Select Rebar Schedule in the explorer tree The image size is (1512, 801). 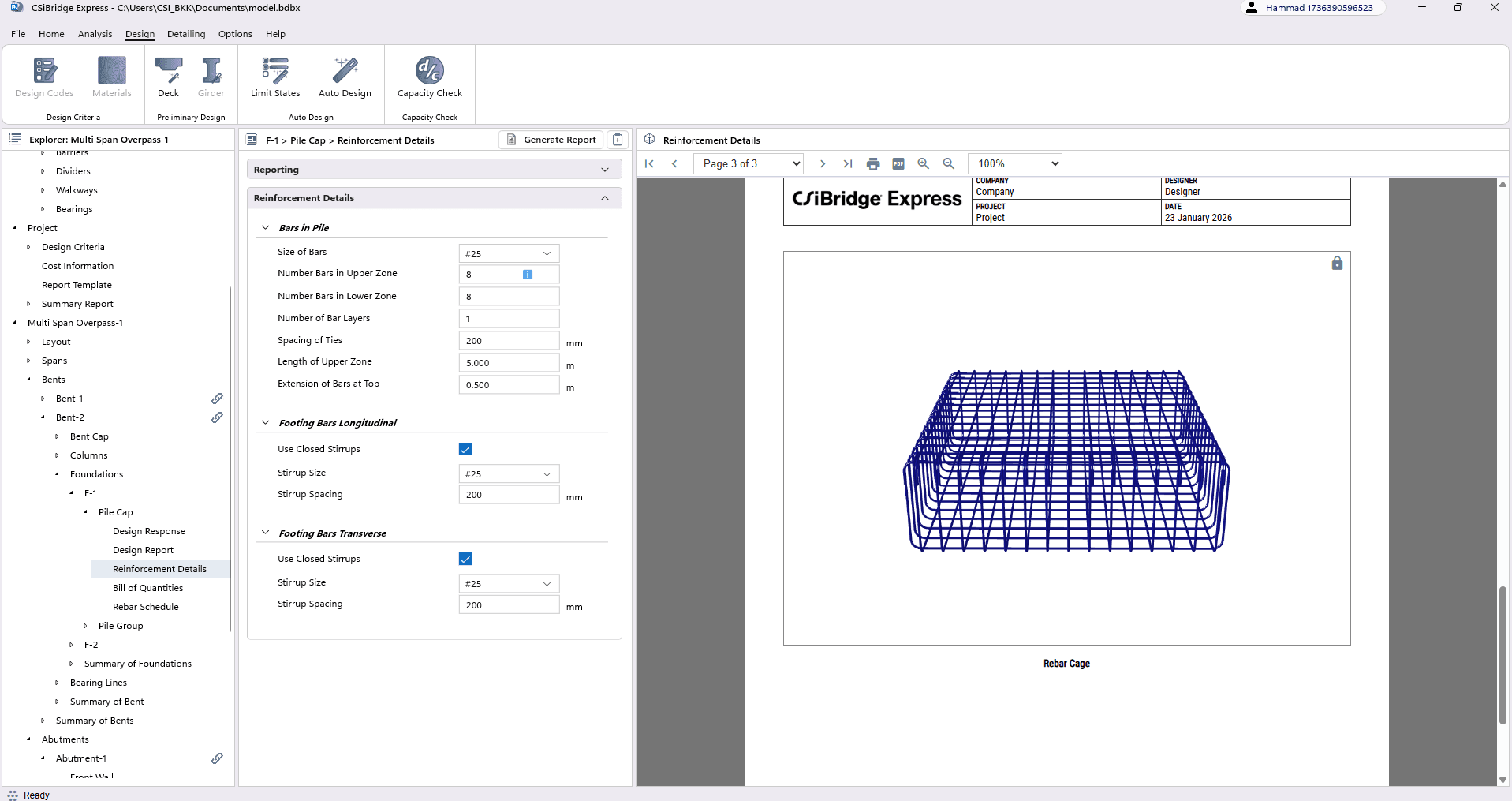pyautogui.click(x=145, y=607)
